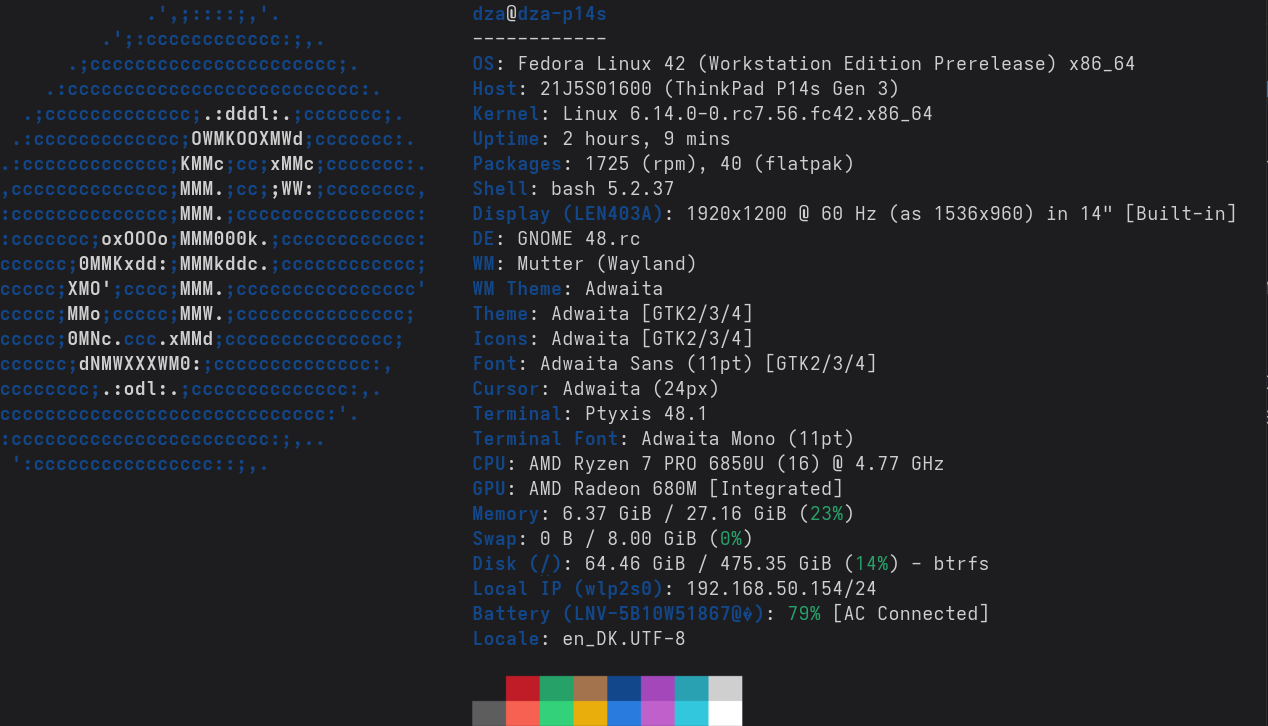
Task: Click the 'dza@dza-p14s' user host header
Action: pyautogui.click(x=540, y=14)
